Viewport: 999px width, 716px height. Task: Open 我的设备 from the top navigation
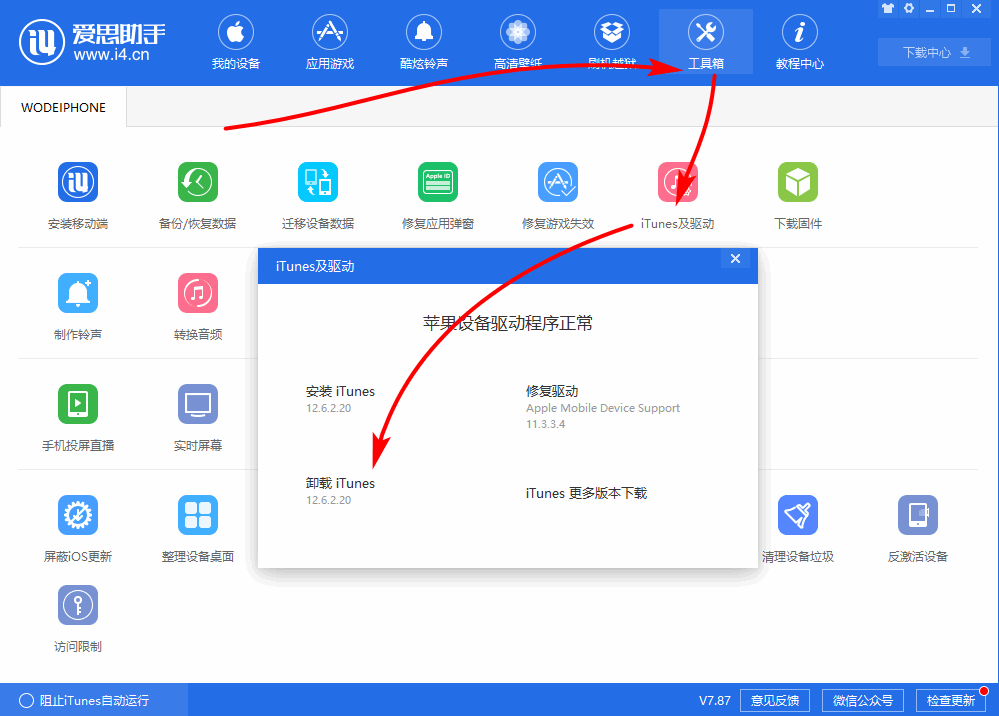pyautogui.click(x=236, y=42)
